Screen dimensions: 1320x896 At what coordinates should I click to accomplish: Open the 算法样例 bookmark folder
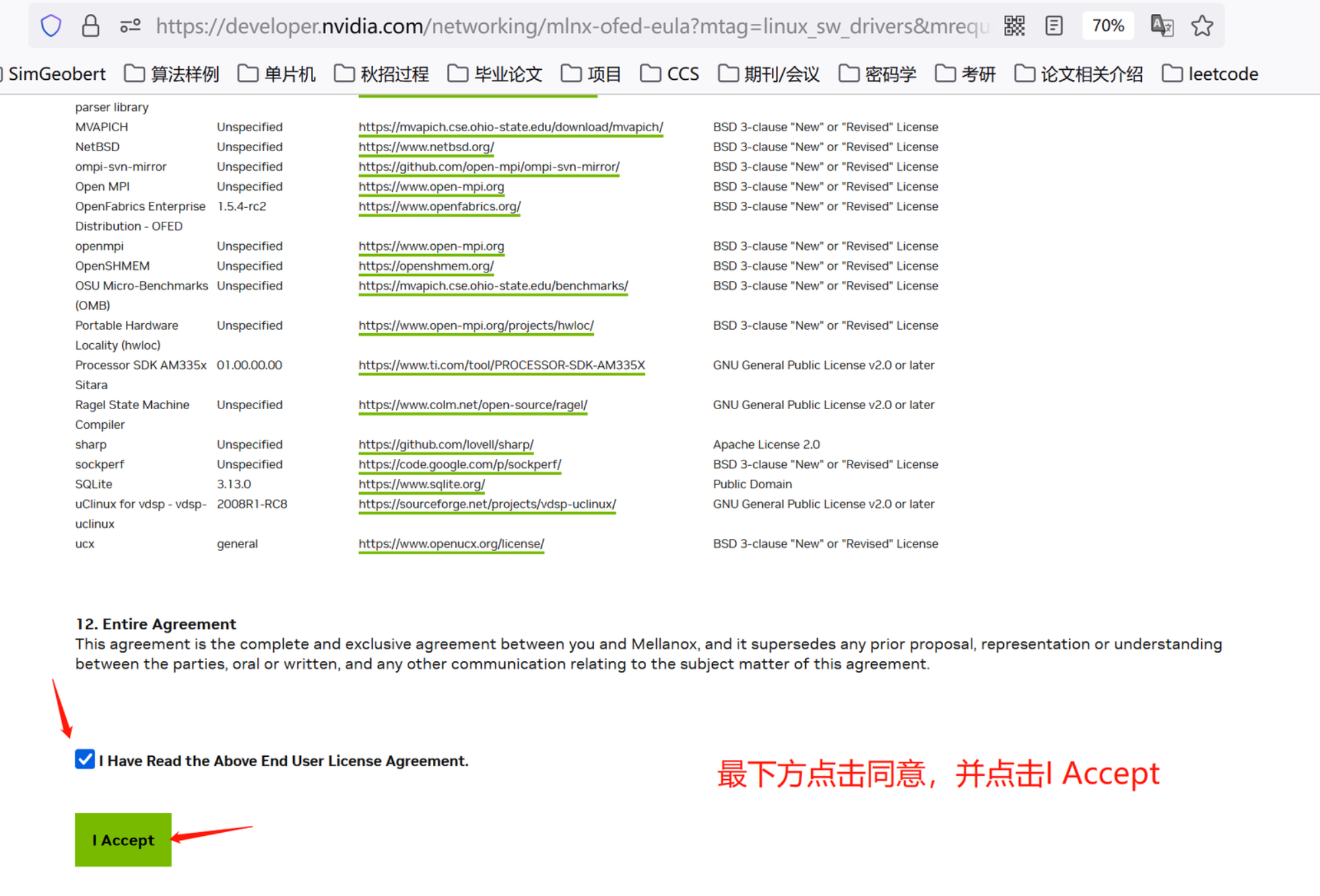coord(172,74)
